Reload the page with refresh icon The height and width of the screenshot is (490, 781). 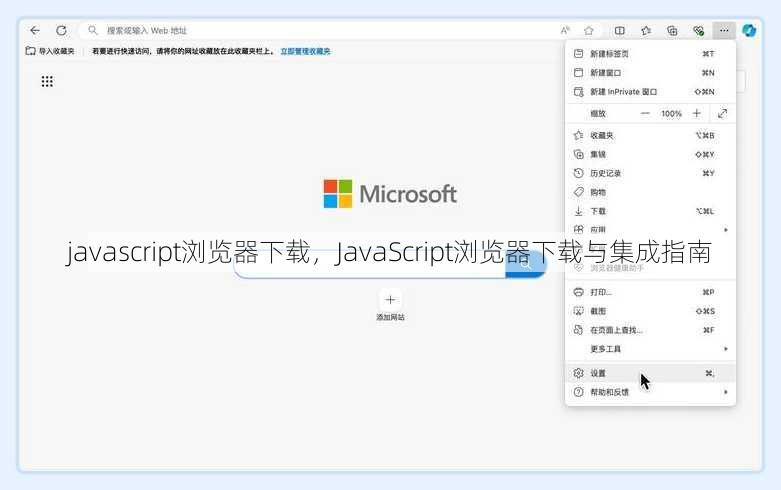(x=61, y=30)
